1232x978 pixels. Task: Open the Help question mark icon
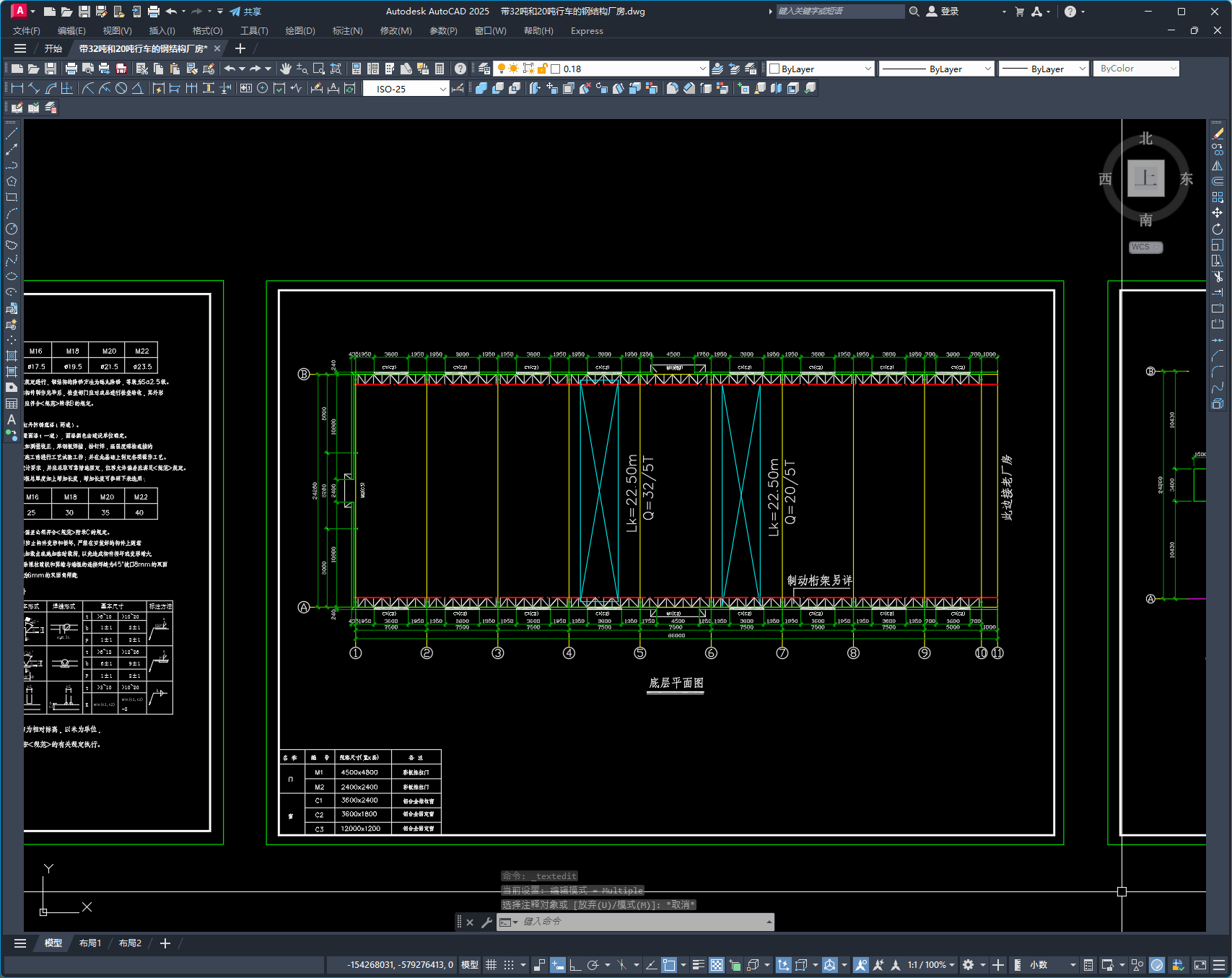(460, 69)
